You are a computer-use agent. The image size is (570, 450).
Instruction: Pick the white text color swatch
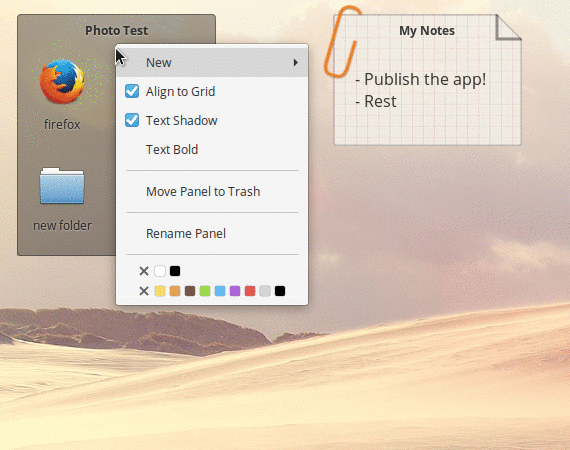160,271
